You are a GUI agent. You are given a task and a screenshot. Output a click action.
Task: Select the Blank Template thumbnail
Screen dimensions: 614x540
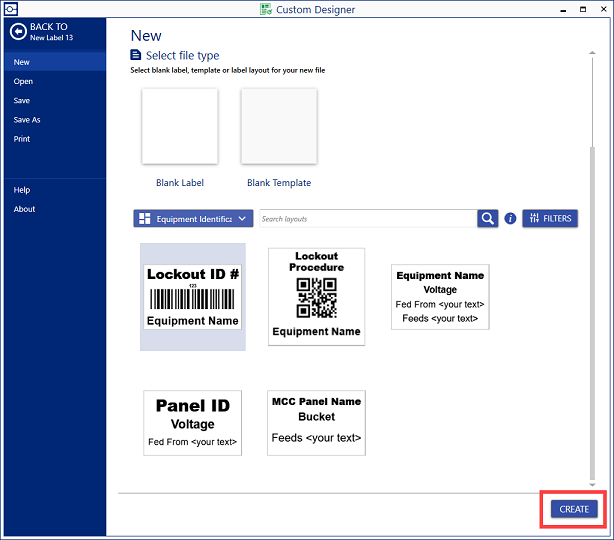coord(279,126)
